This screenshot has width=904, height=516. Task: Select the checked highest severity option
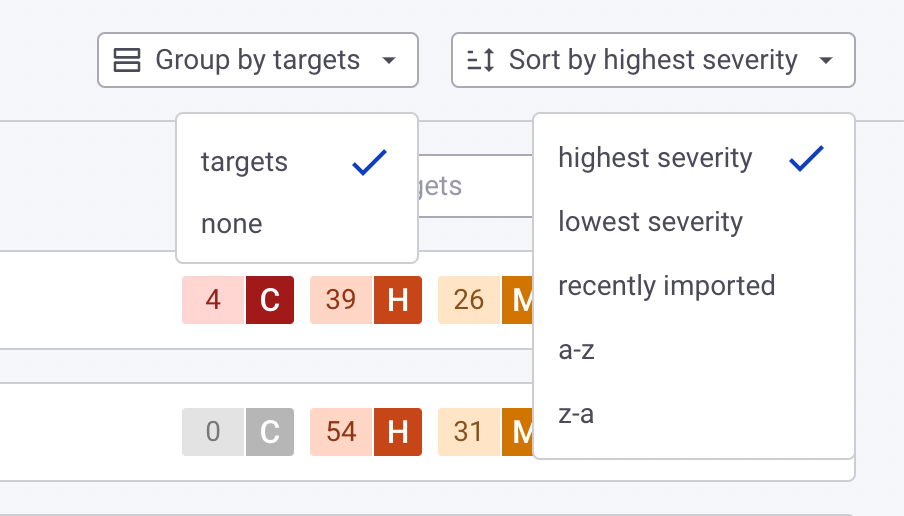[694, 158]
